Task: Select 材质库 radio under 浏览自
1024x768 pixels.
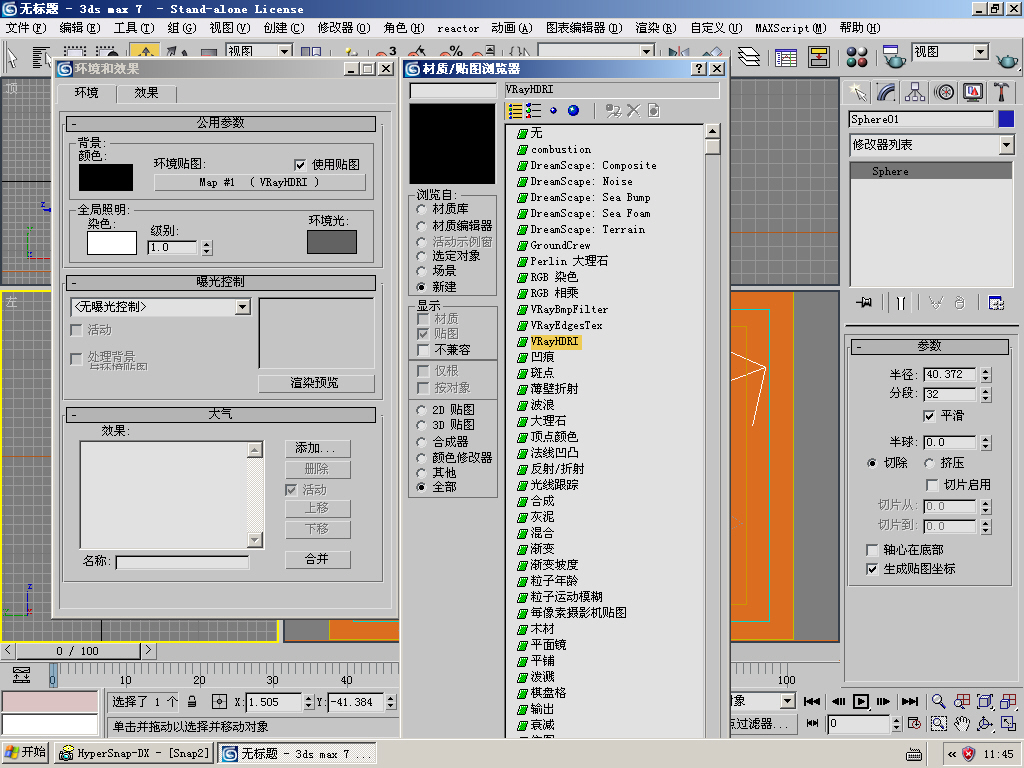Action: click(x=421, y=209)
